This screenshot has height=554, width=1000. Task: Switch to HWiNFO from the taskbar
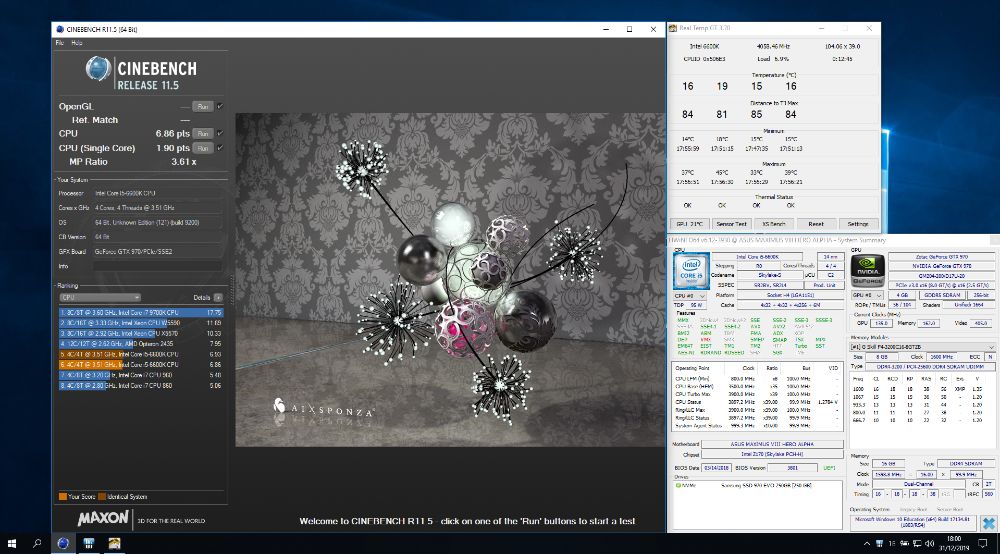tap(89, 543)
